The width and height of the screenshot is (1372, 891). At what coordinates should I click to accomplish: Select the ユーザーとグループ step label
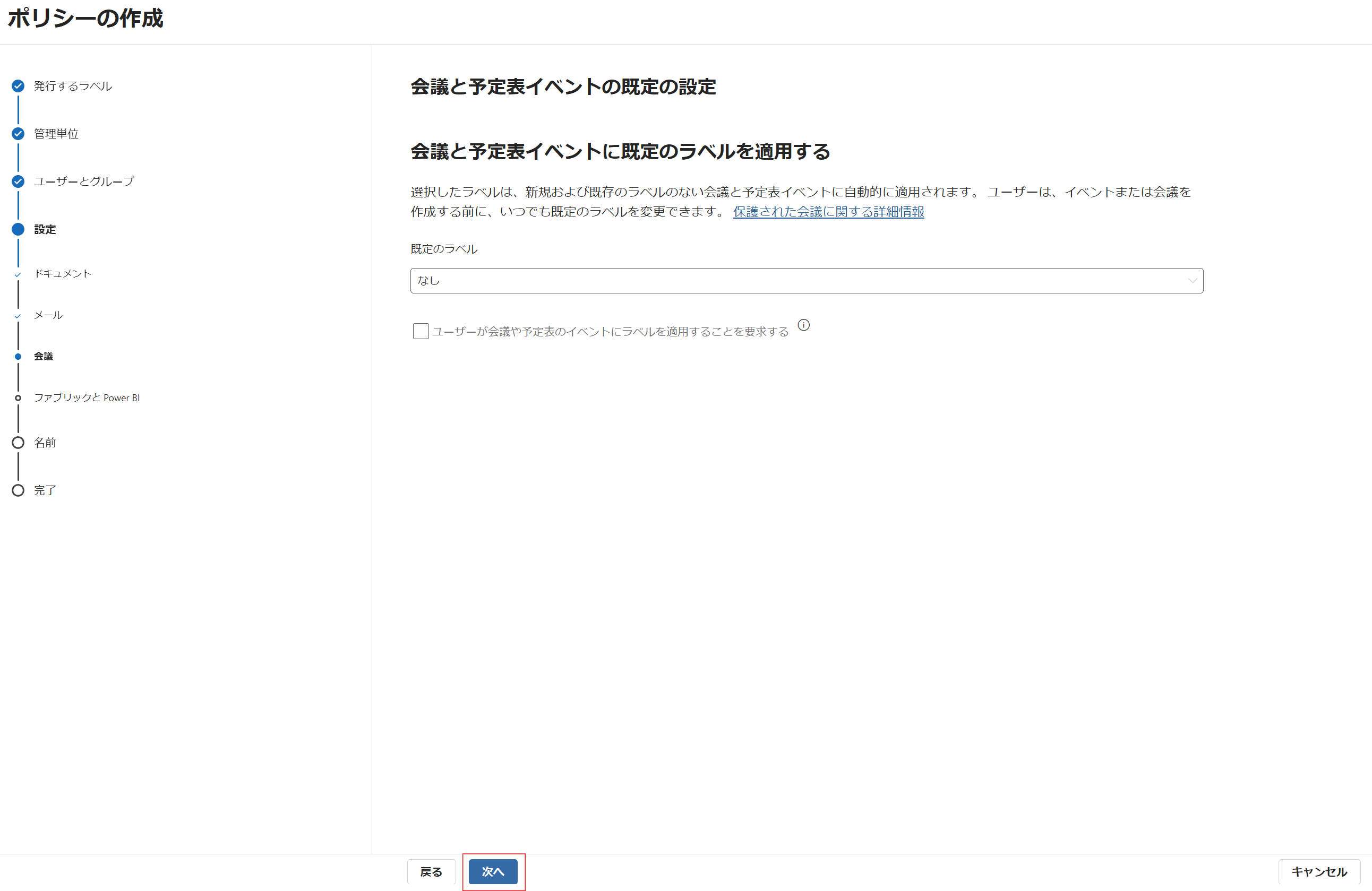[83, 181]
